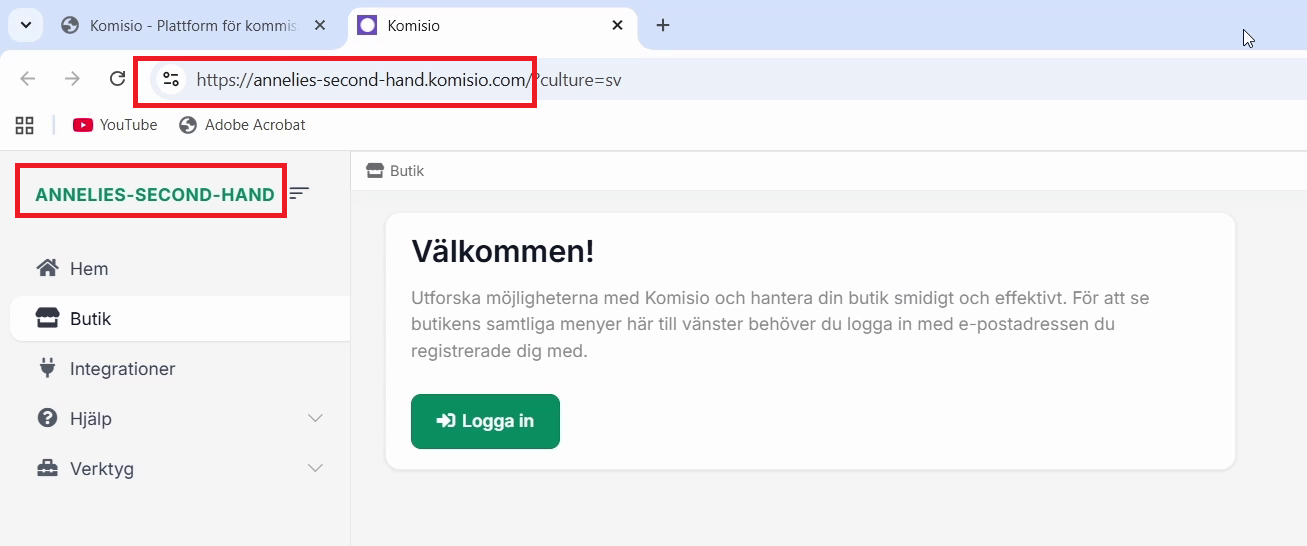Click the Logga in button
This screenshot has height=546, width=1307.
[485, 421]
